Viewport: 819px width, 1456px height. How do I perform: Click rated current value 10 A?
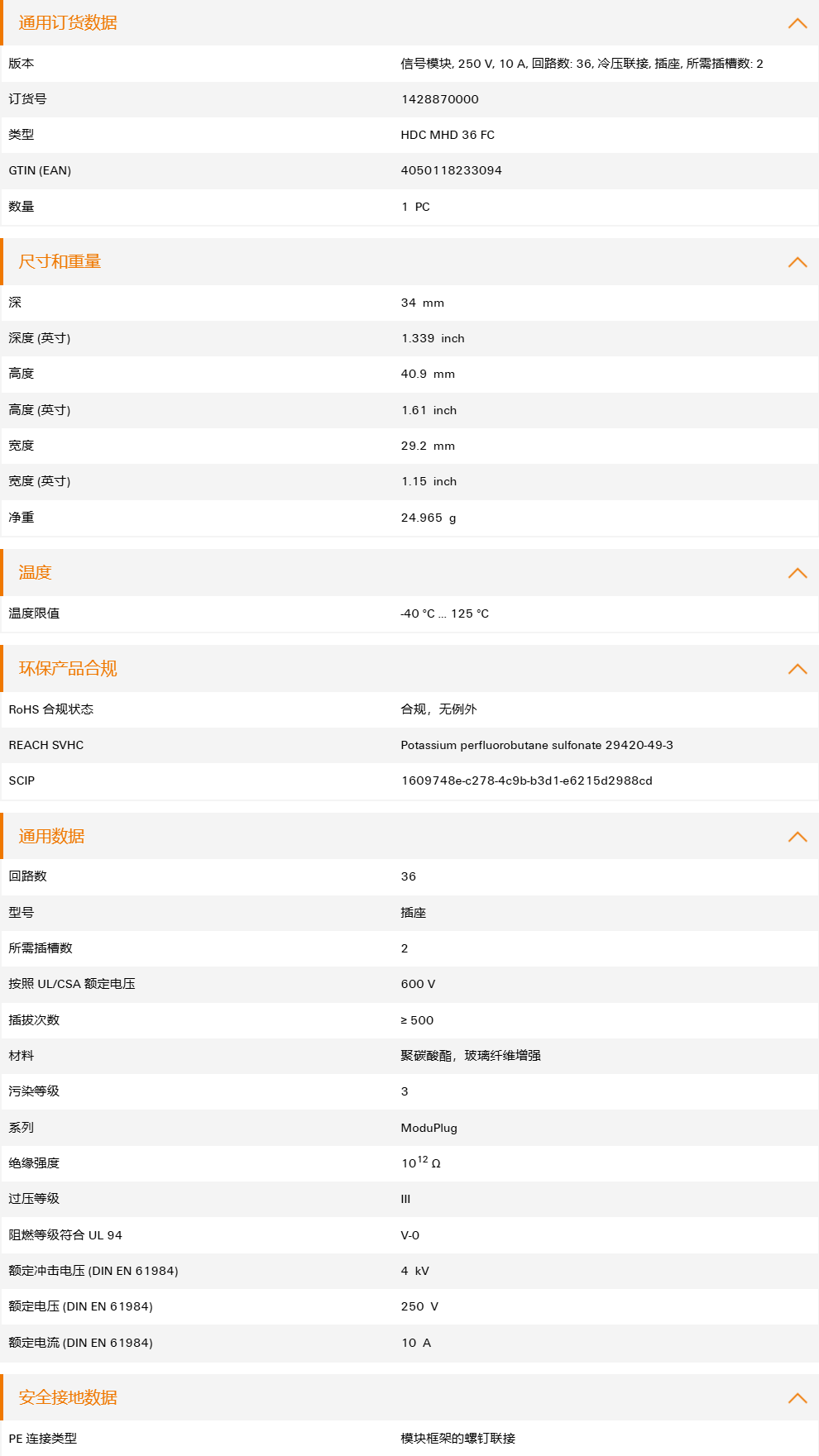pyautogui.click(x=416, y=1343)
